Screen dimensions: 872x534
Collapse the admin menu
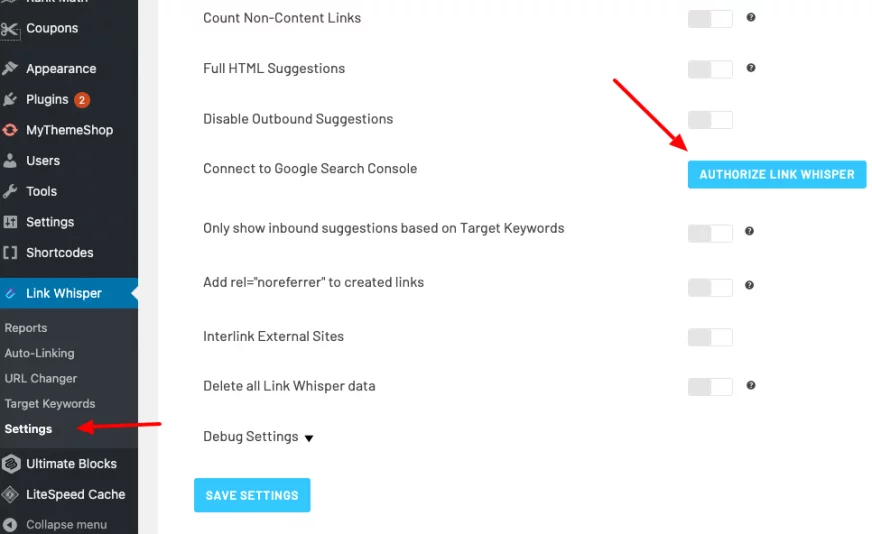click(x=56, y=525)
